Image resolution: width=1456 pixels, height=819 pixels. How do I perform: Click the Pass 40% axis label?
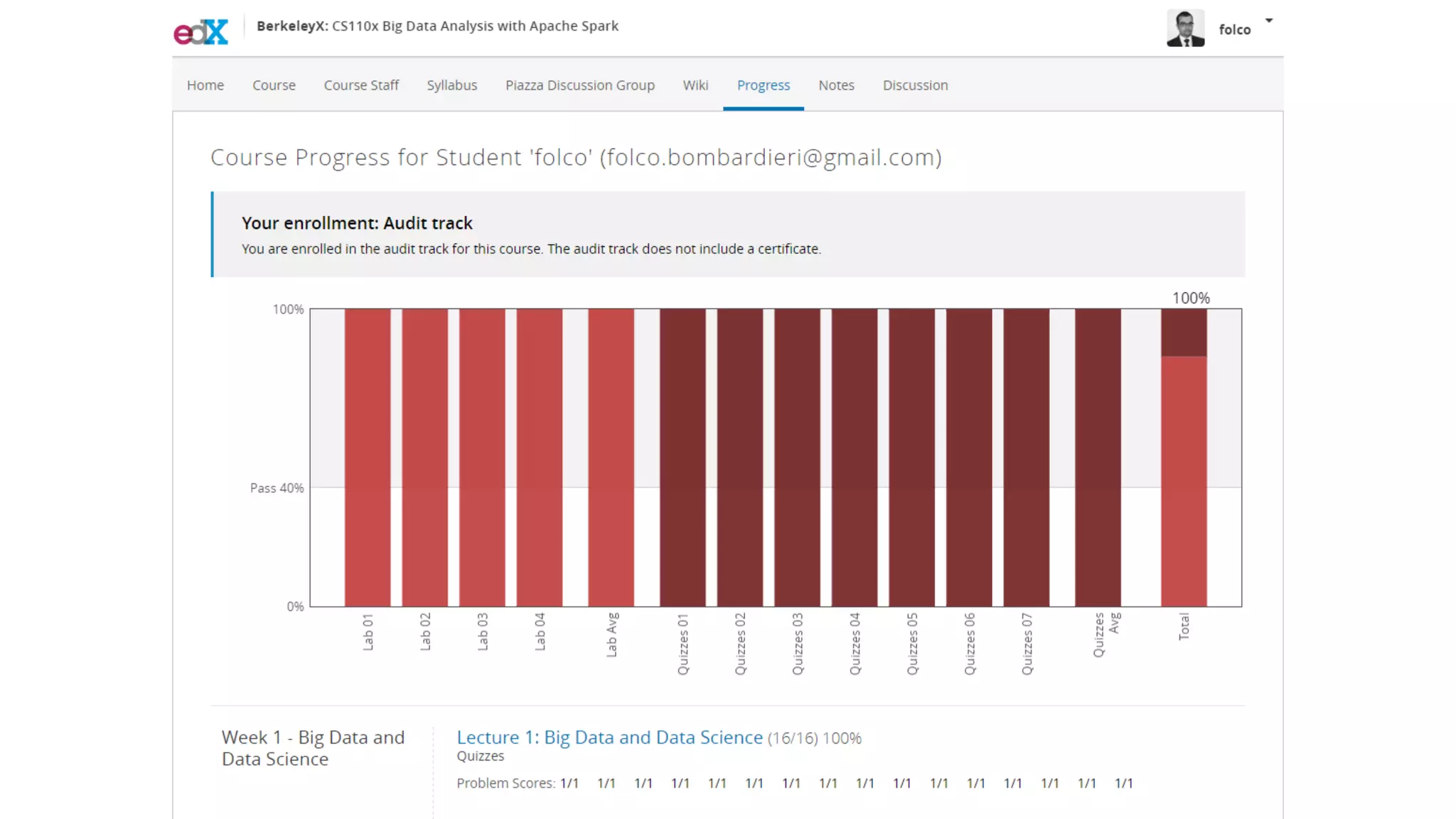(277, 488)
